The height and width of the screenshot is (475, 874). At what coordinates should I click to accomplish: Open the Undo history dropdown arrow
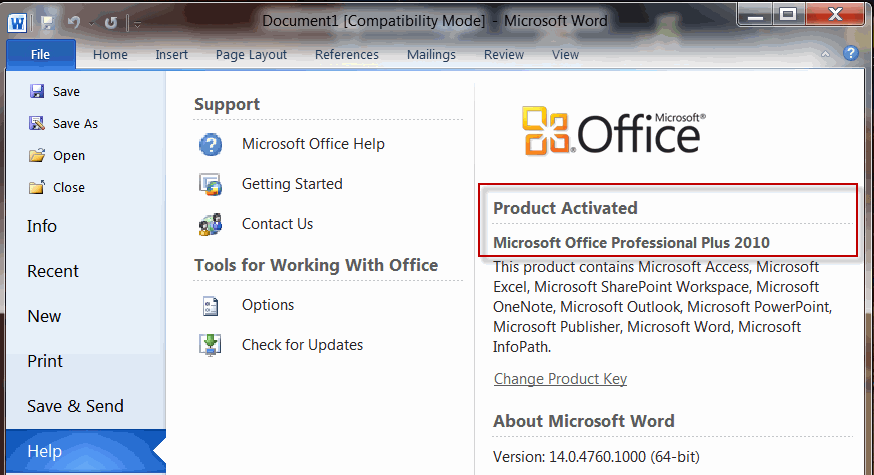coord(91,24)
